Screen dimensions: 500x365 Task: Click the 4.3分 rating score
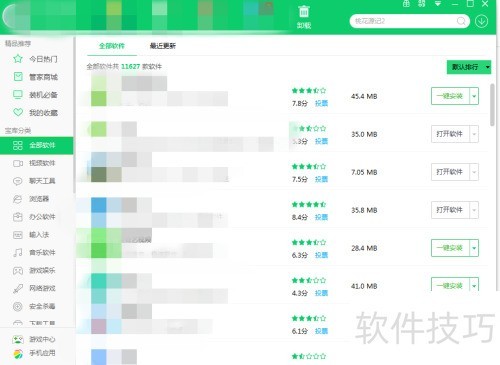coord(300,293)
